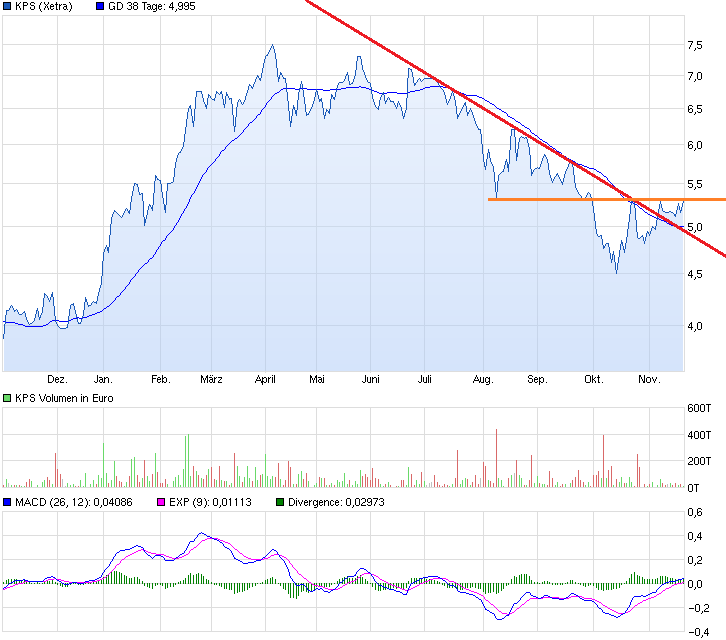Click the 7,5 price axis label
Image resolution: width=726 pixels, height=640 pixels.
(694, 45)
